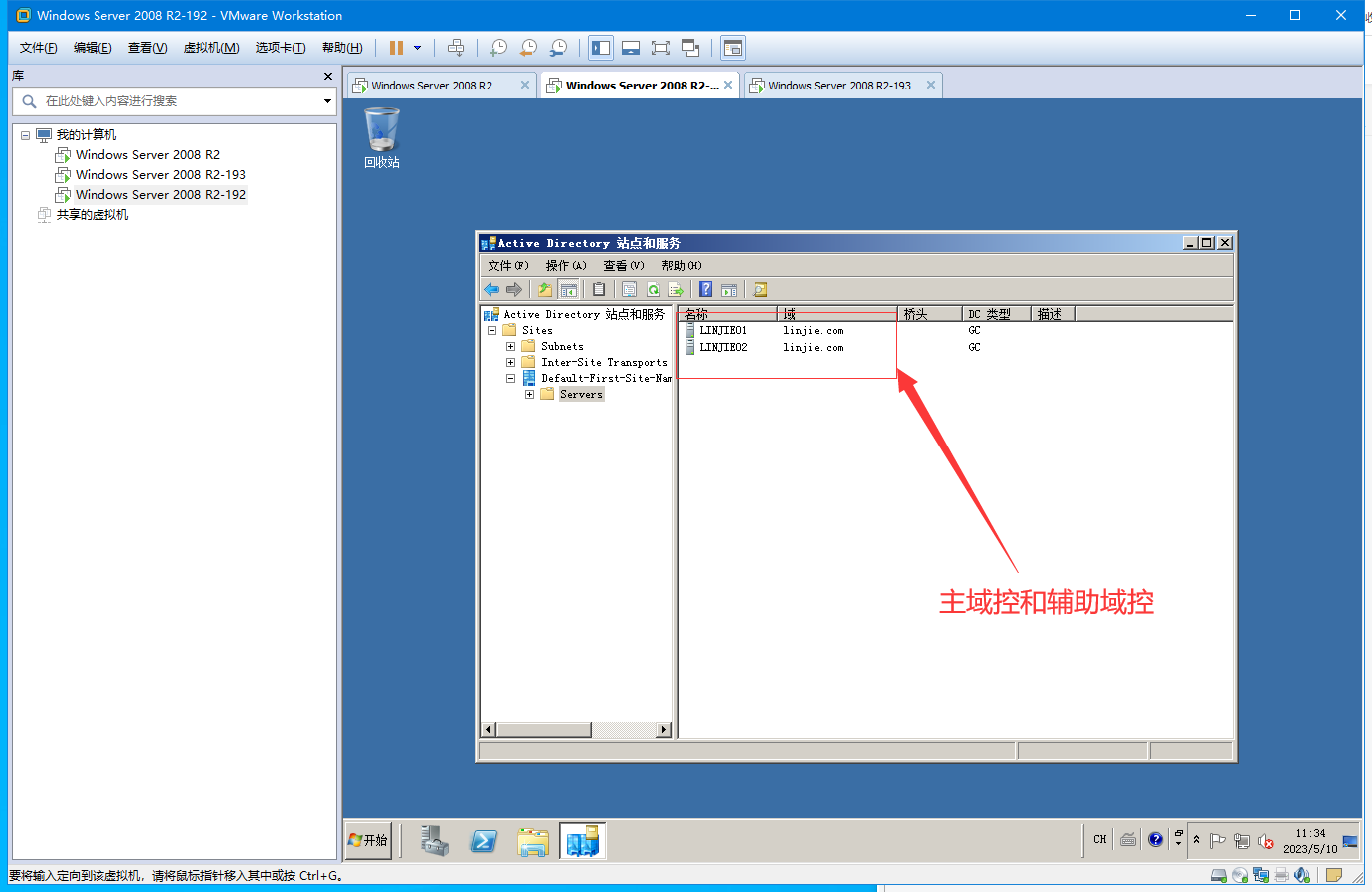Open the 编辑(E) menu in VMware

[93, 48]
